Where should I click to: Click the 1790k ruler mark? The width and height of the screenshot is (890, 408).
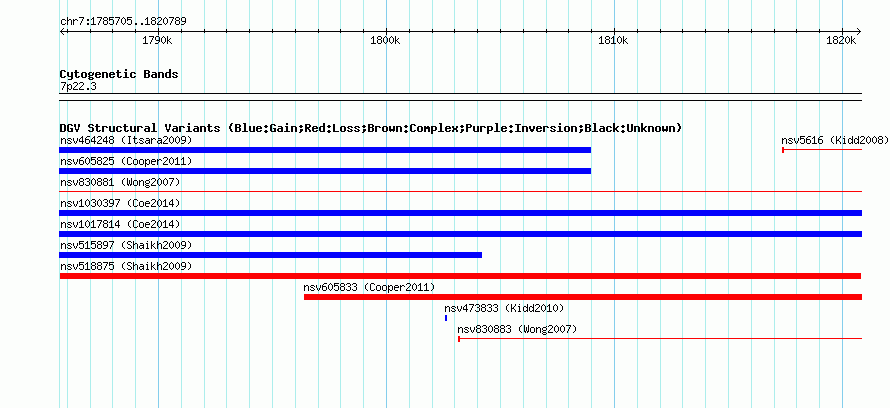(157, 41)
